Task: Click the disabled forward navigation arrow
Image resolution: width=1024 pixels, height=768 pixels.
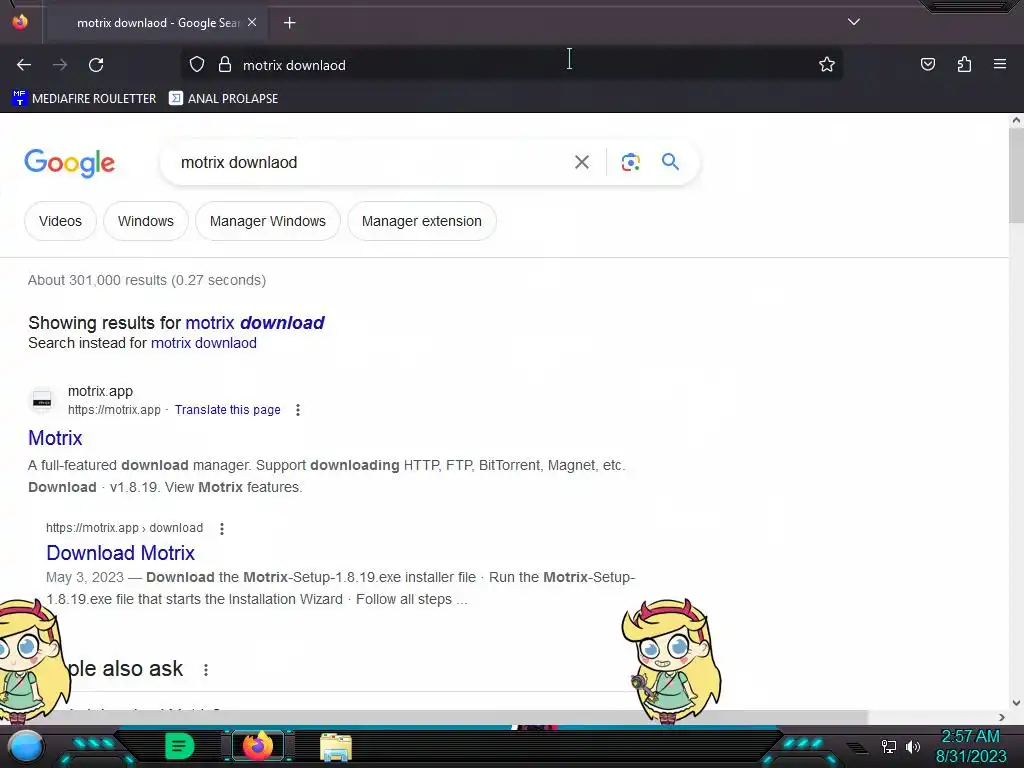Action: [60, 65]
